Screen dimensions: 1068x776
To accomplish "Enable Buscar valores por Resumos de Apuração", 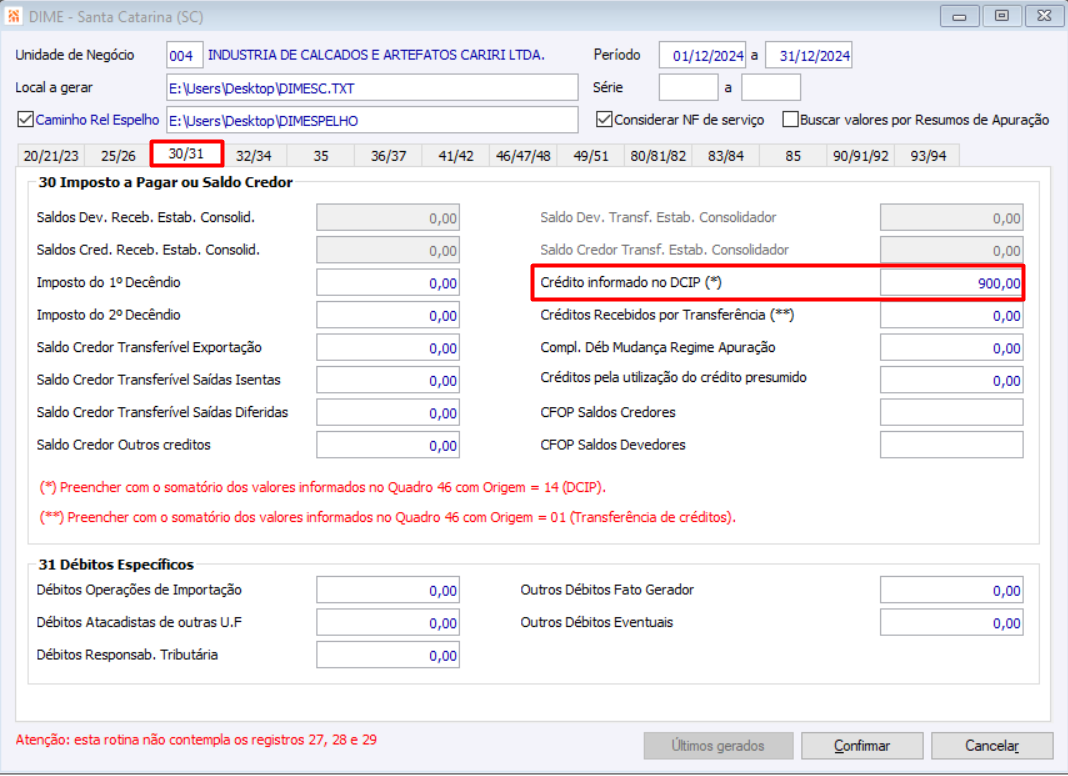I will click(790, 120).
